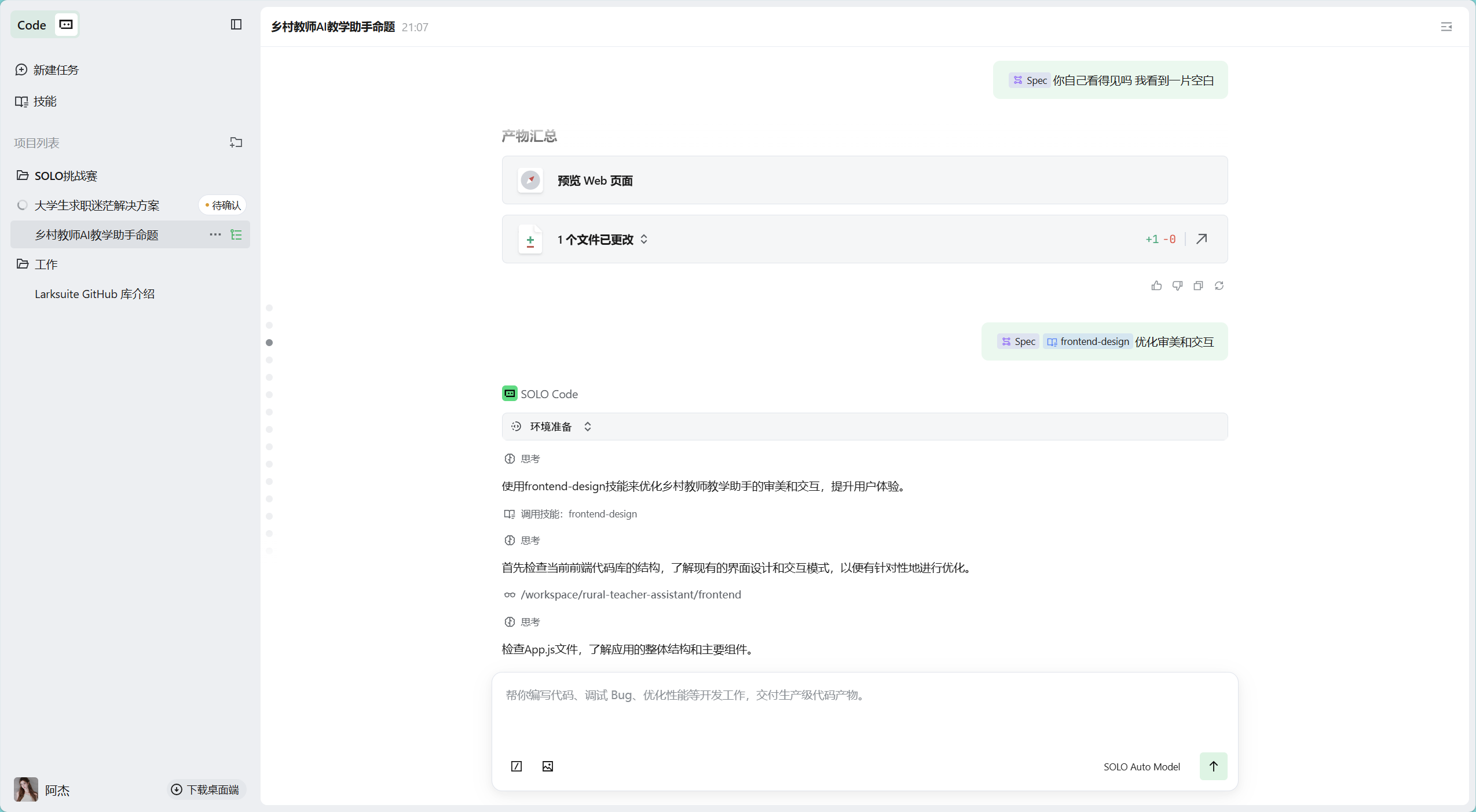This screenshot has width=1476, height=812.
Task: Open more options for 乡村教师AI教学助手命题
Action: click(215, 234)
